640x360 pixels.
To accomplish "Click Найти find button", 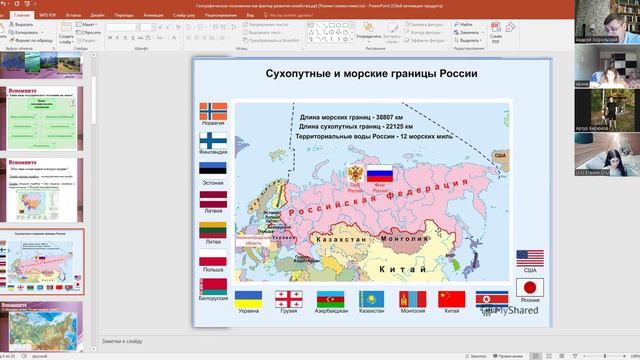I will tap(463, 24).
